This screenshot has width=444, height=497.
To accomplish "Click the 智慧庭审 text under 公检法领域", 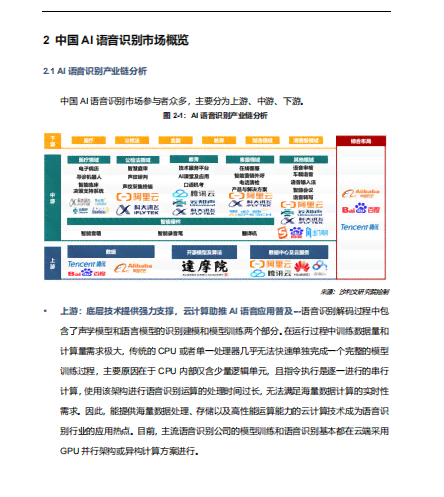I will (138, 169).
